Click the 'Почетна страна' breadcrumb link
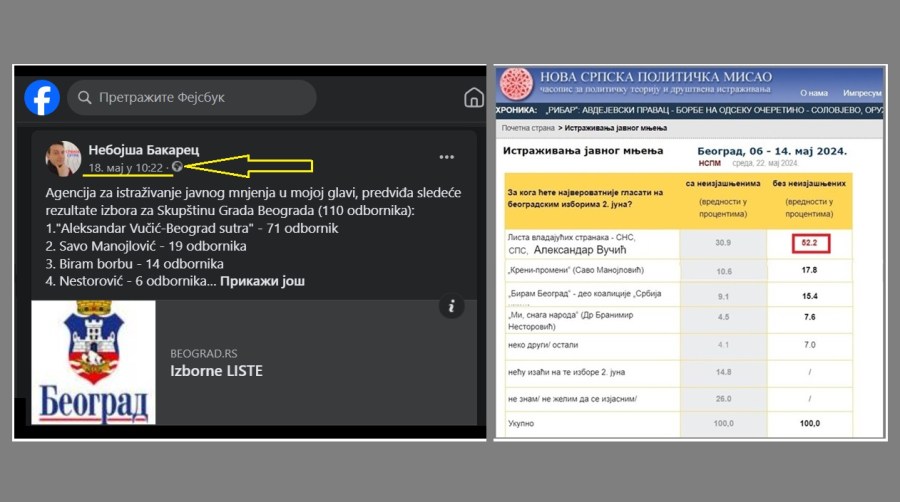This screenshot has width=900, height=502. tap(529, 128)
